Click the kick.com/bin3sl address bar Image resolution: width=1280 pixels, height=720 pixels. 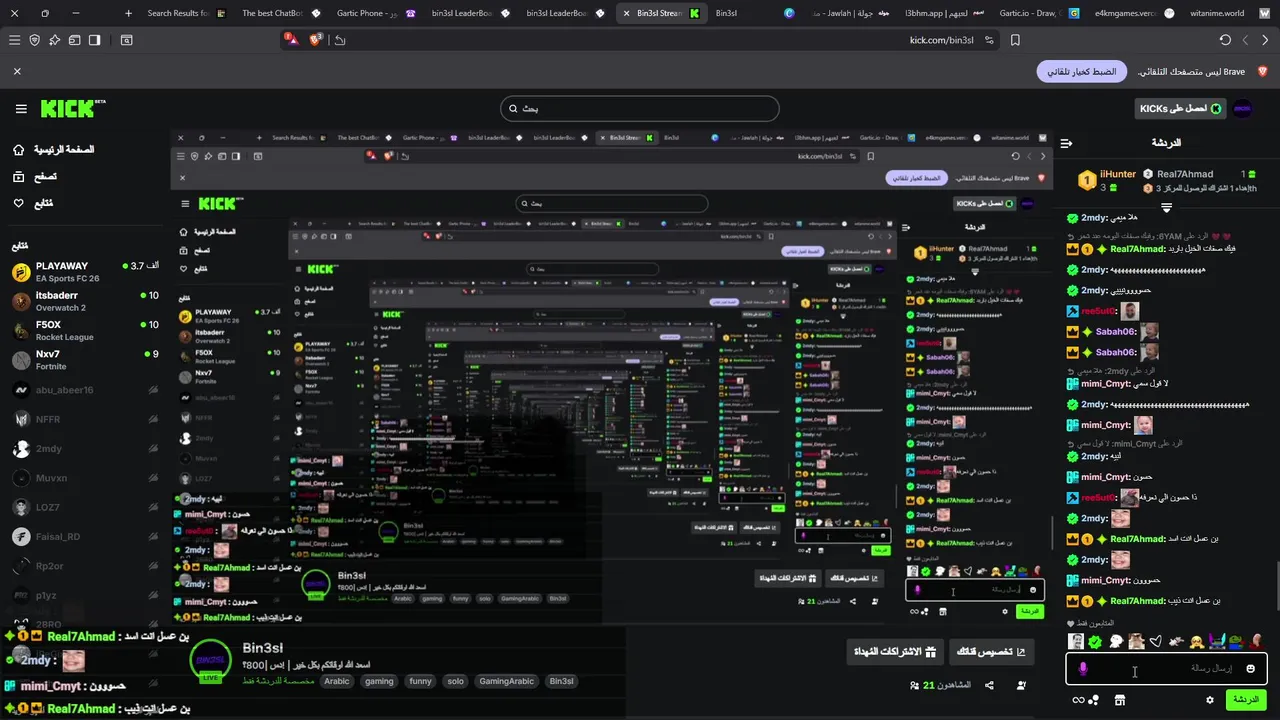tap(941, 40)
